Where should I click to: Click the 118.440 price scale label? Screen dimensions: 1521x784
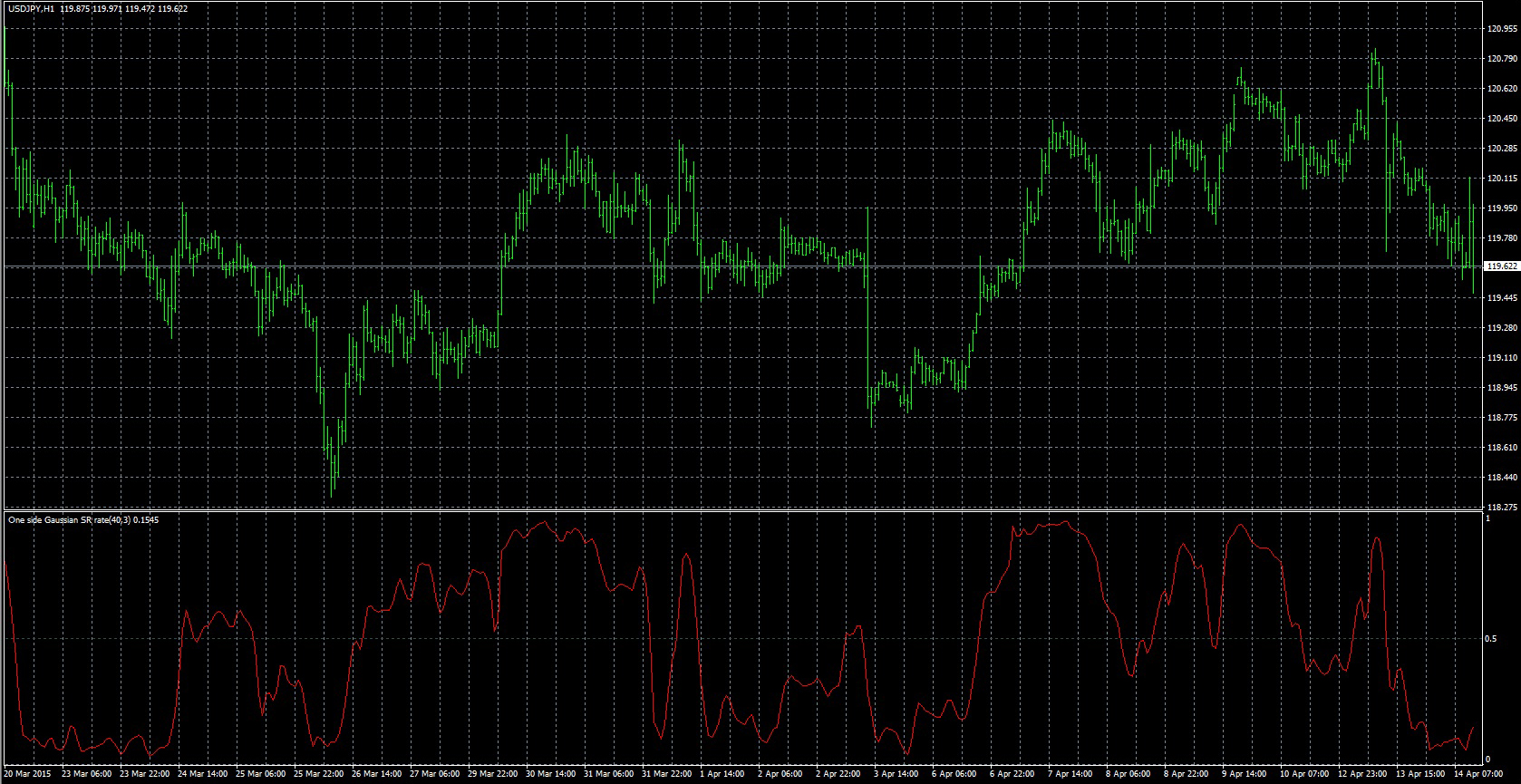click(x=1502, y=477)
